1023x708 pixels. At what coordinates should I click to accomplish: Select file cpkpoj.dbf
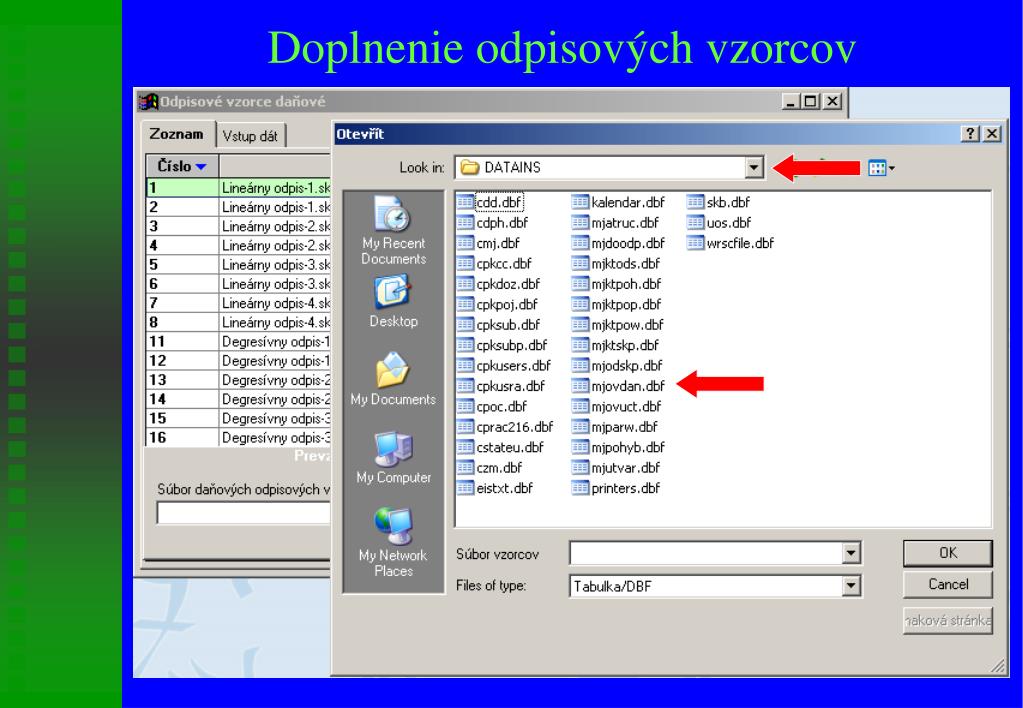[498, 304]
